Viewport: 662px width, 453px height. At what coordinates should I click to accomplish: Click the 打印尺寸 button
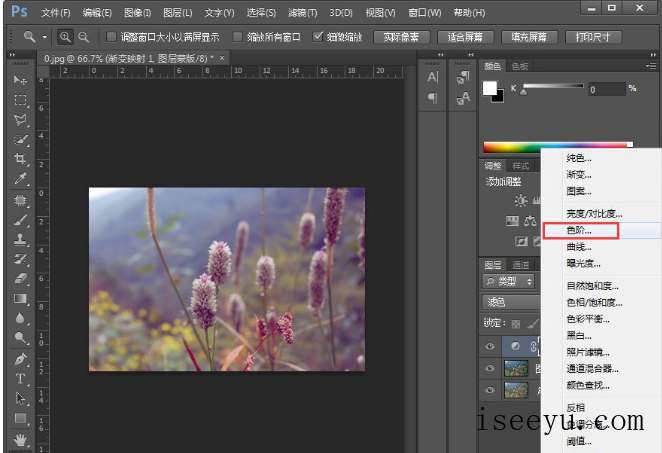tap(592, 37)
